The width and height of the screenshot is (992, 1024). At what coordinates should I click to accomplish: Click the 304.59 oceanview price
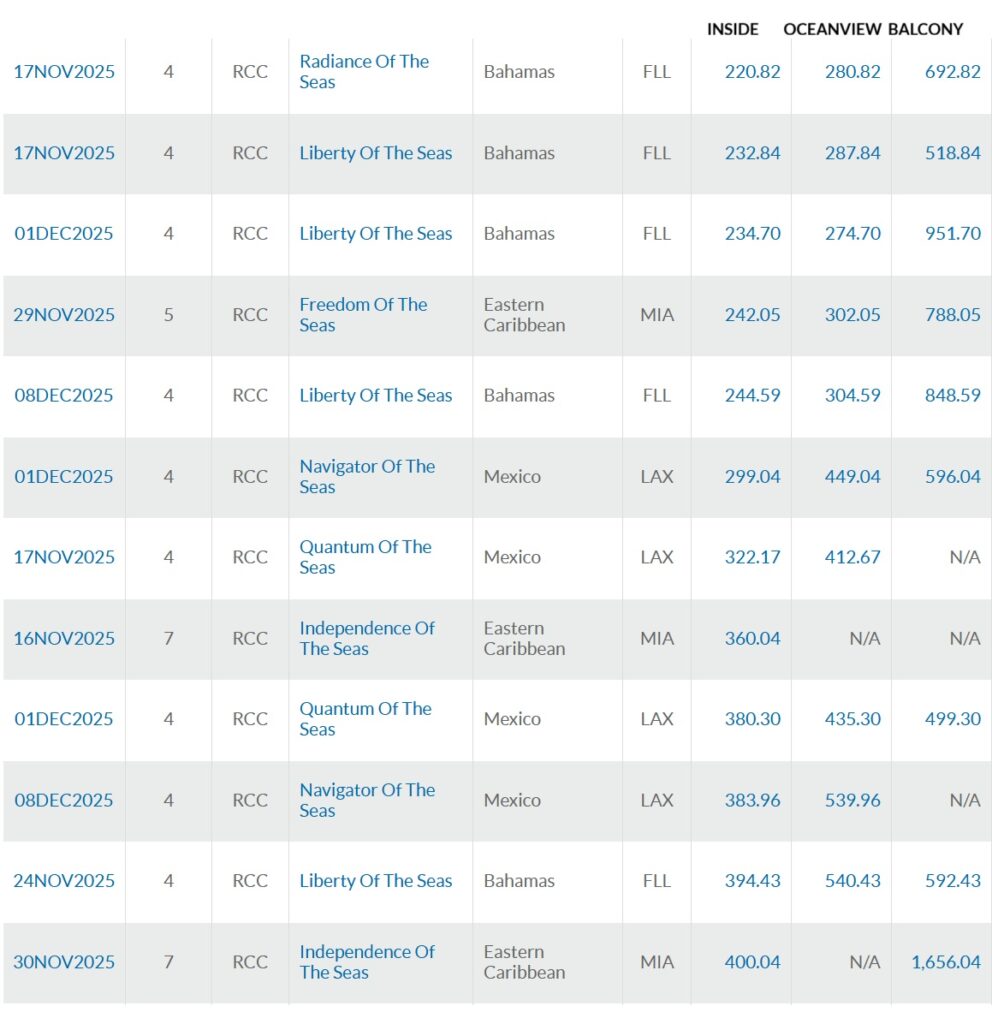click(x=852, y=395)
